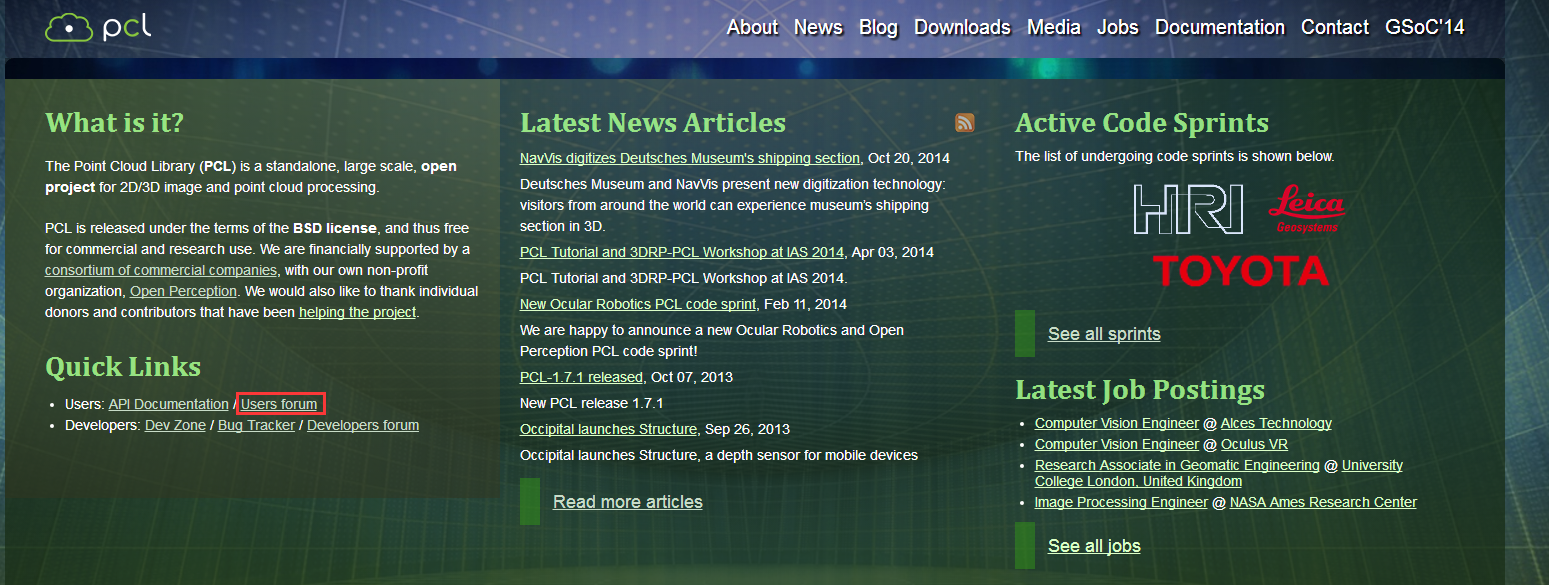Open Occipital launches Structure article
1549x585 pixels.
(x=609, y=429)
